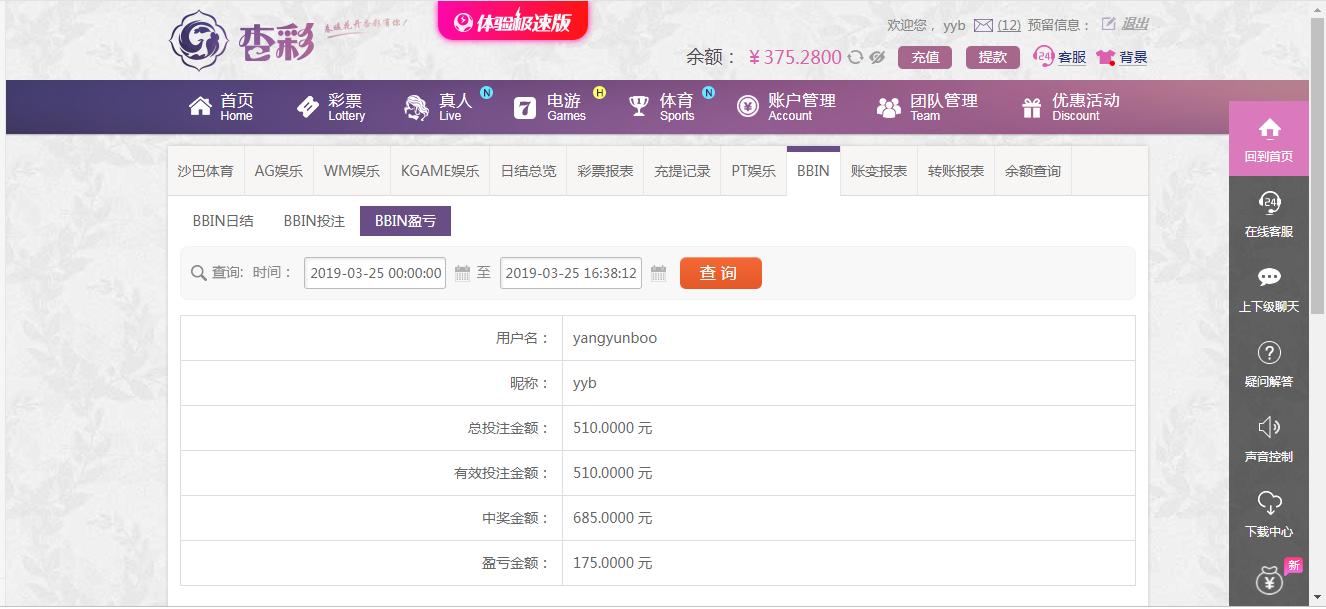Click the 体验极速版 banner at top
The image size is (1326, 609).
(512, 20)
